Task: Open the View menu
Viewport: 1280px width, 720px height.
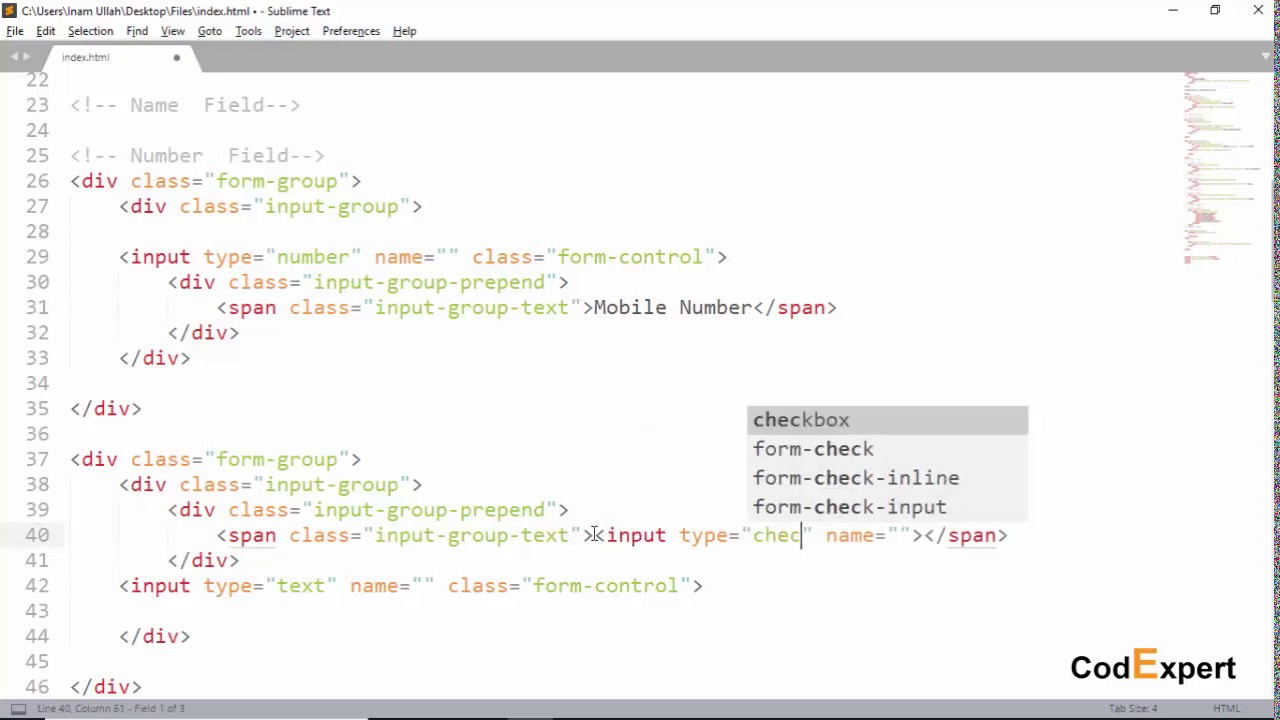Action: (173, 31)
